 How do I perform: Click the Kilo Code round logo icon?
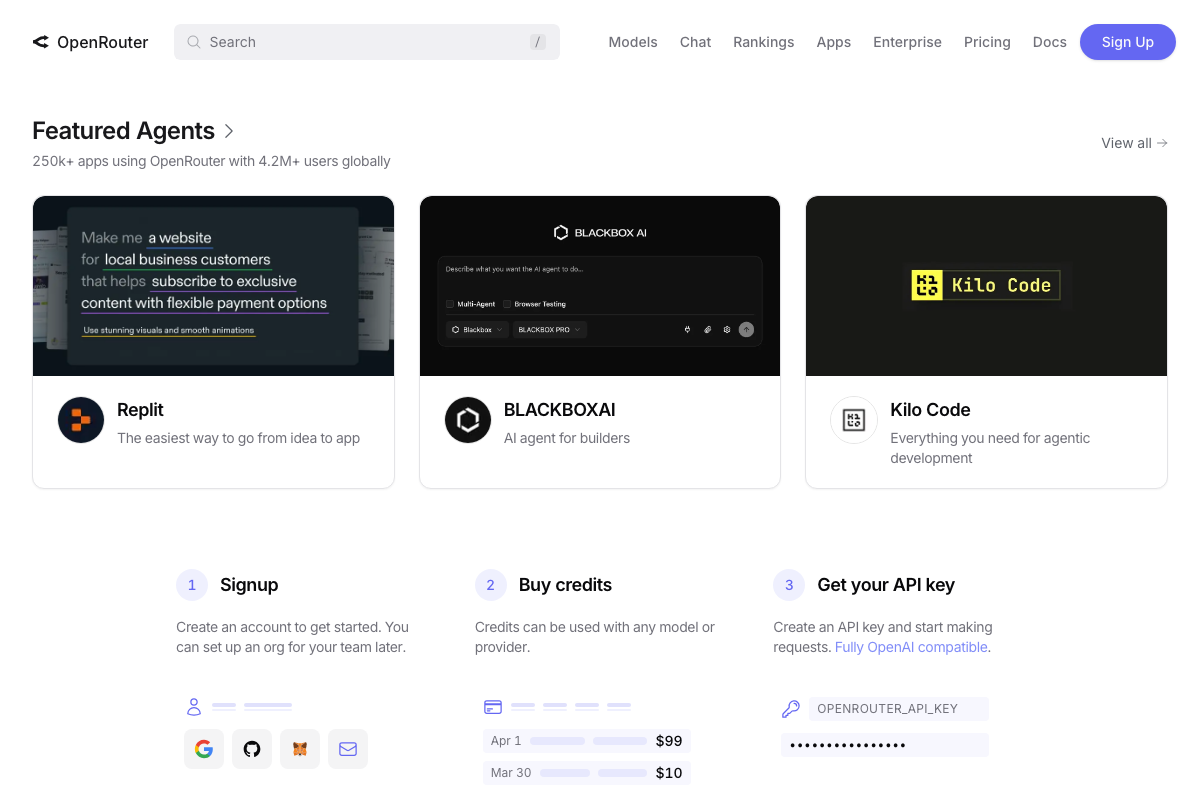tap(854, 420)
